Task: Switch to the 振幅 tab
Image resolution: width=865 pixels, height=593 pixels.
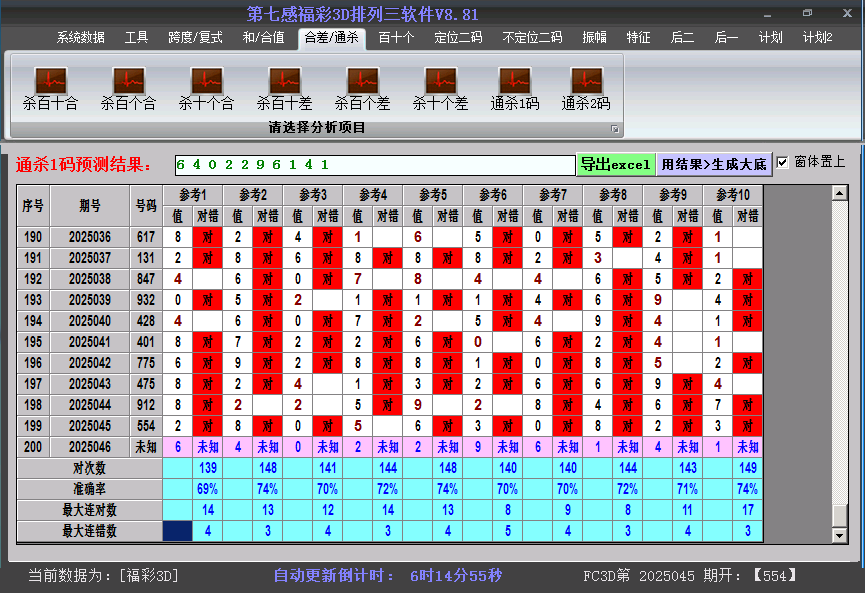Action: click(595, 38)
